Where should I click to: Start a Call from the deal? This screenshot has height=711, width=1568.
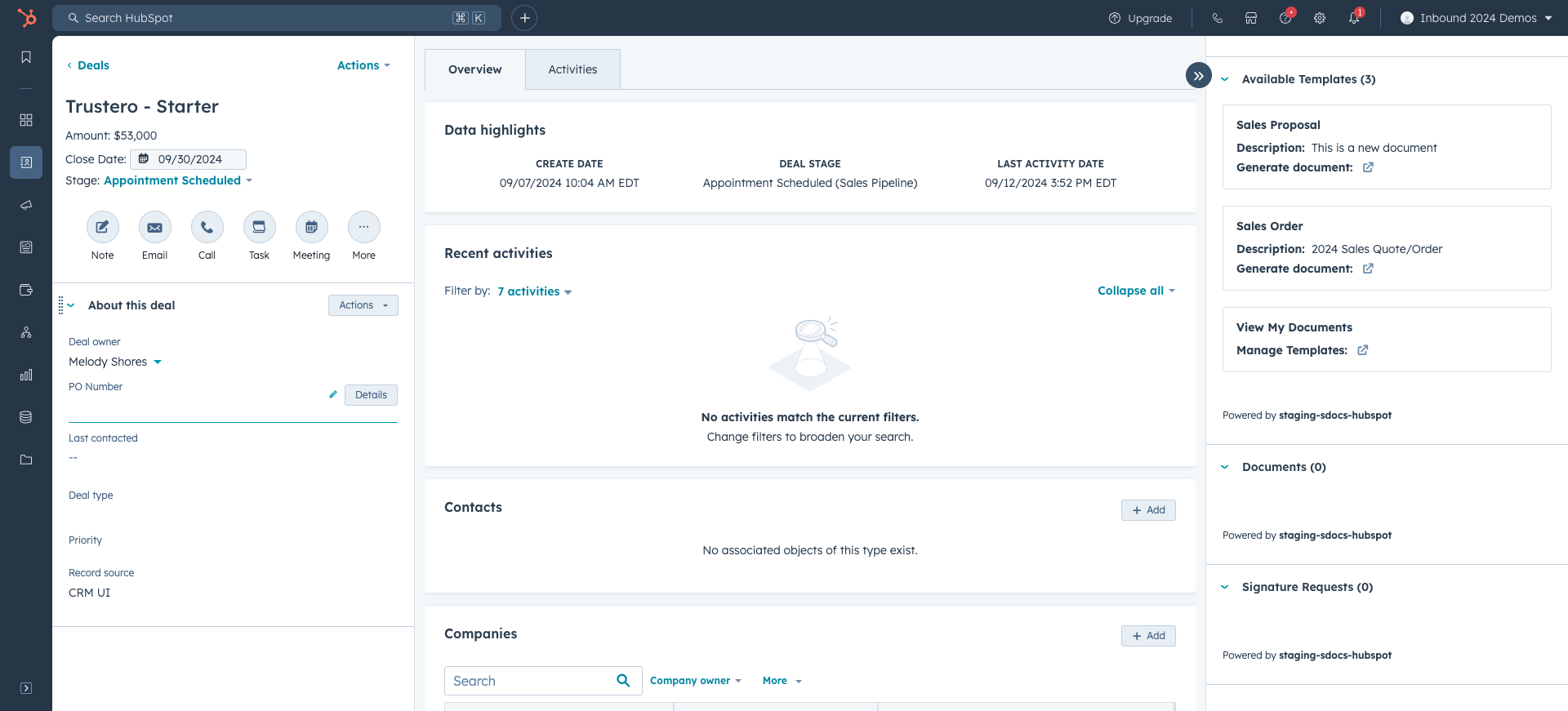pos(207,227)
